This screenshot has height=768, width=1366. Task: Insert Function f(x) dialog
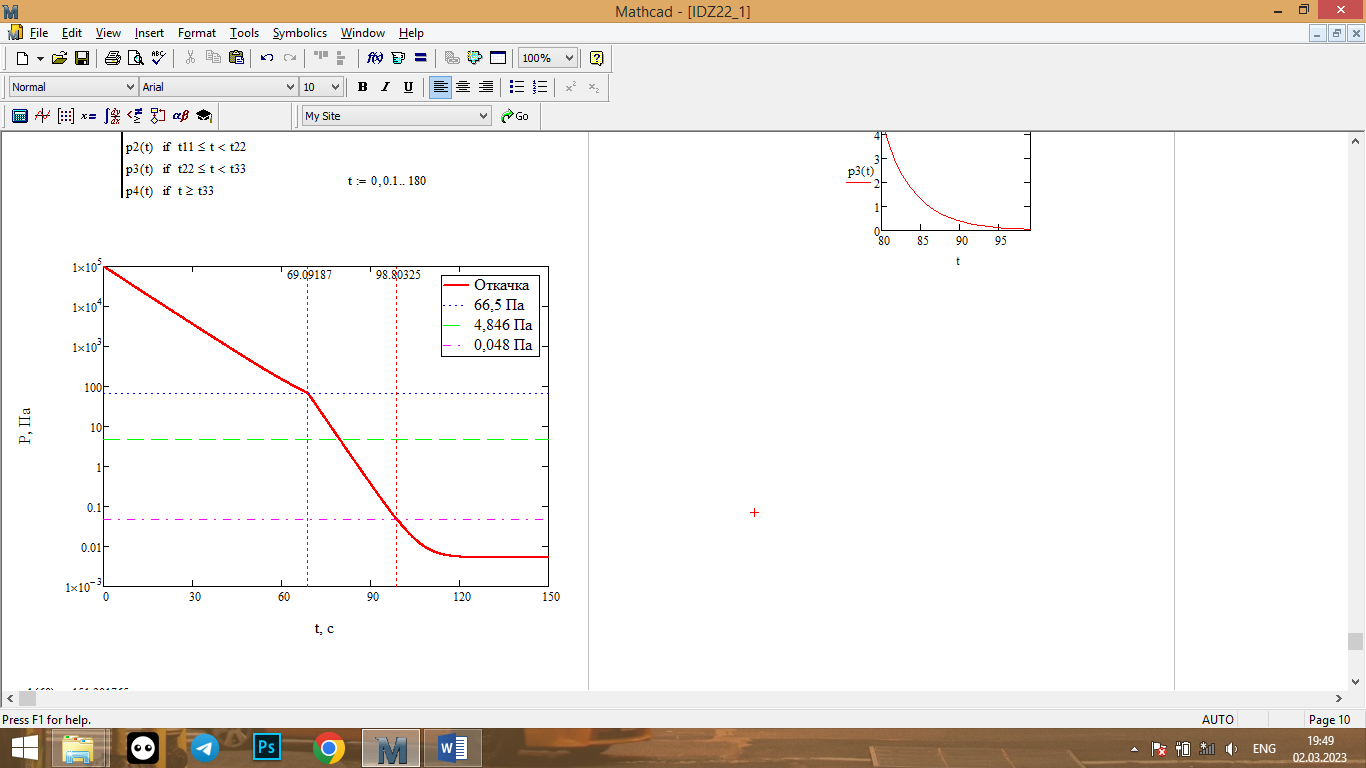376,58
